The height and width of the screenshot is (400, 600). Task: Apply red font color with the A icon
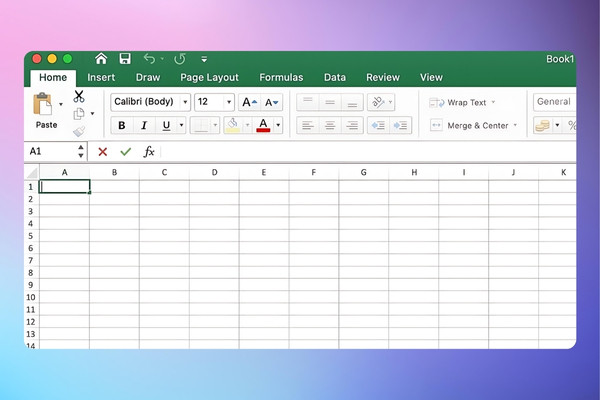click(x=263, y=125)
